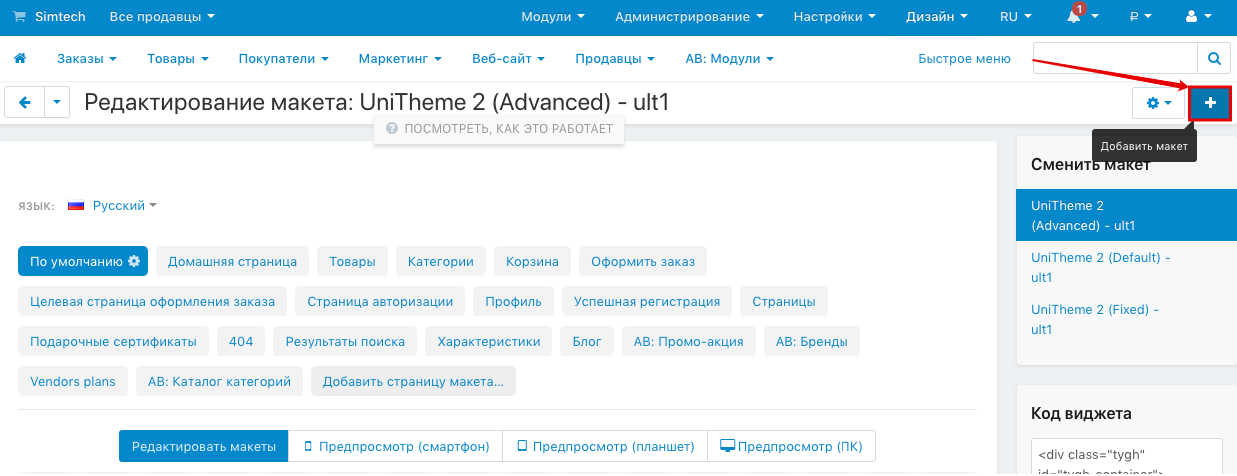Select the Корзина layout page
Viewport: 1237px width, 476px height.
pos(532,262)
